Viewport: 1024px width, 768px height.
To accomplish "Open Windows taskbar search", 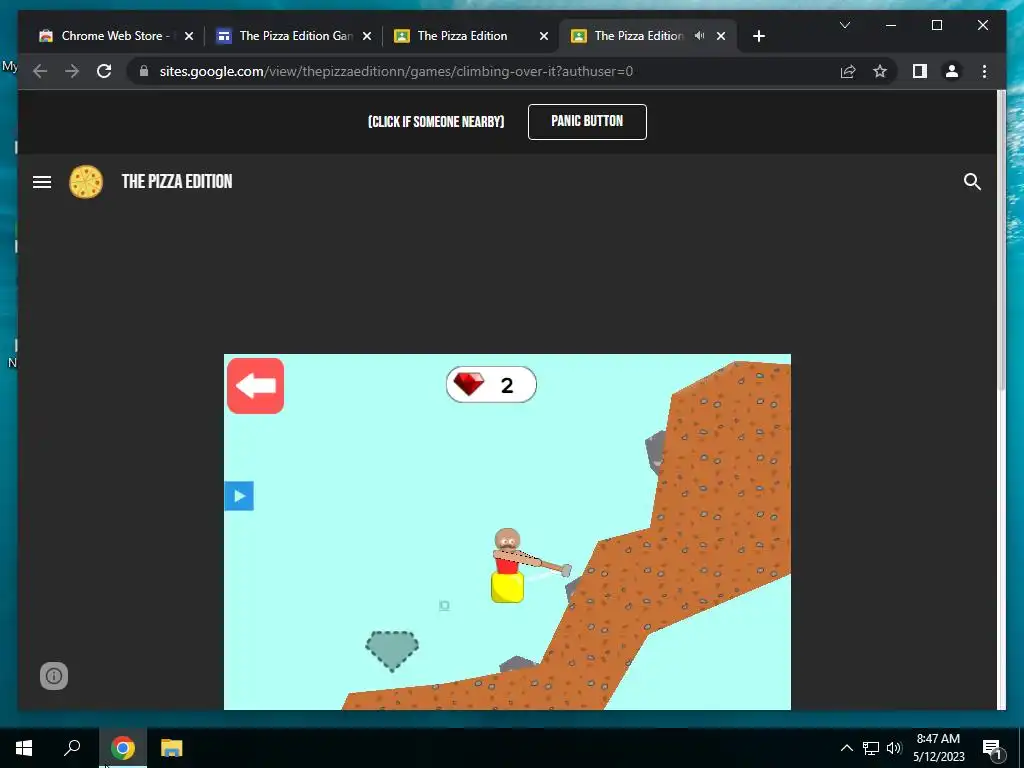I will pyautogui.click(x=72, y=748).
